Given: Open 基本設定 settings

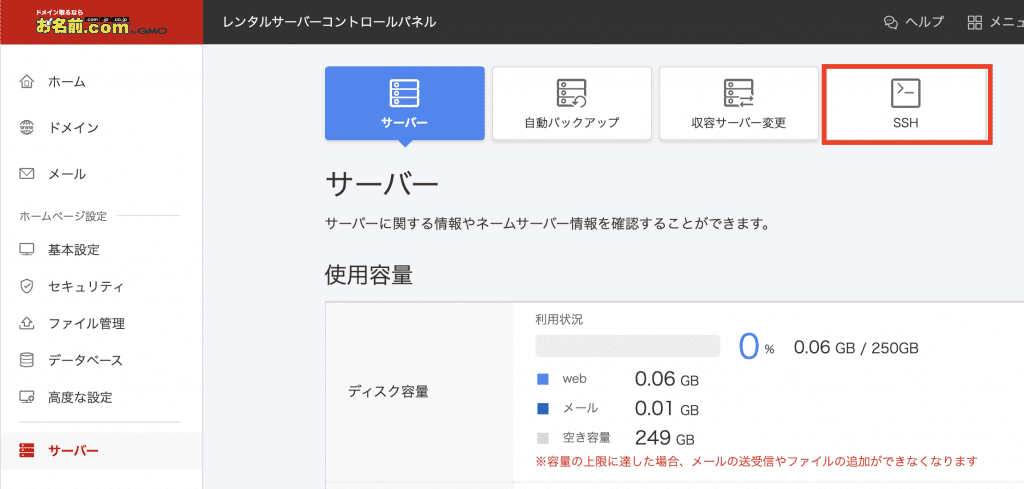Looking at the screenshot, I should [73, 250].
